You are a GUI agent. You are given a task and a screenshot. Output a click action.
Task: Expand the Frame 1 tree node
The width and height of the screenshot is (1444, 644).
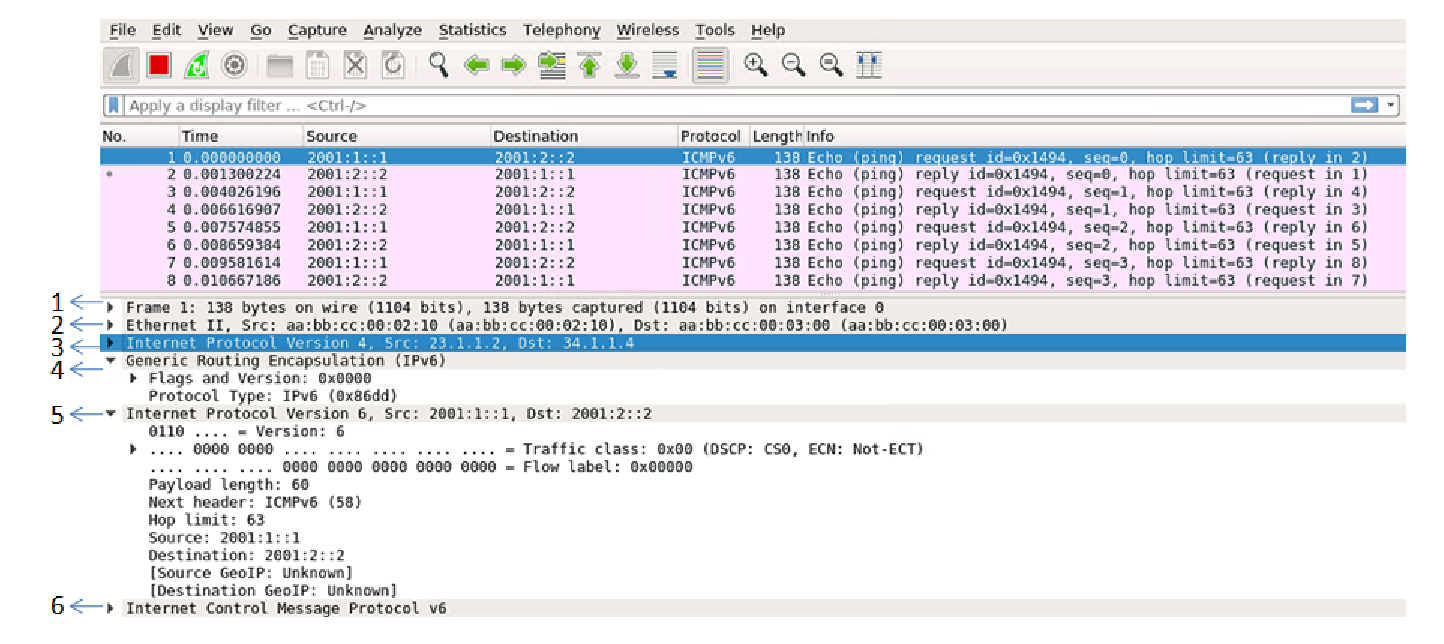coord(110,308)
